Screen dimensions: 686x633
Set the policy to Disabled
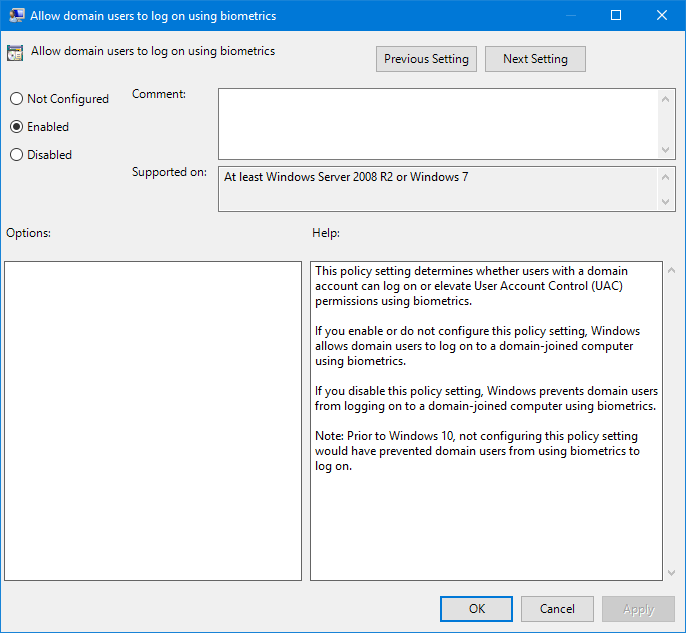[16, 155]
